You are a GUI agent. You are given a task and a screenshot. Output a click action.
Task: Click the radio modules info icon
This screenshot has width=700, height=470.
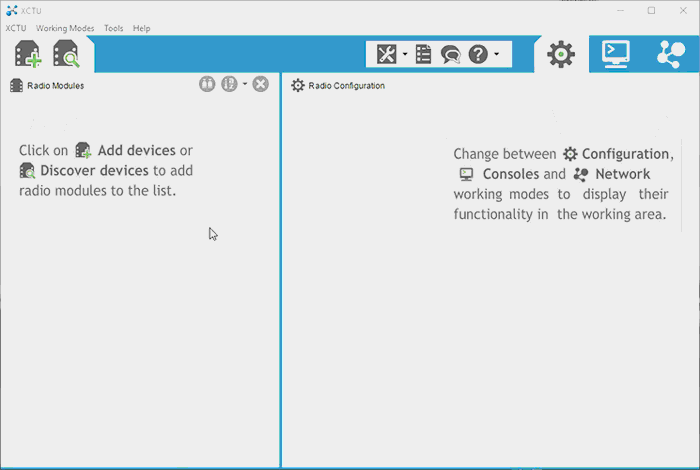coord(207,84)
